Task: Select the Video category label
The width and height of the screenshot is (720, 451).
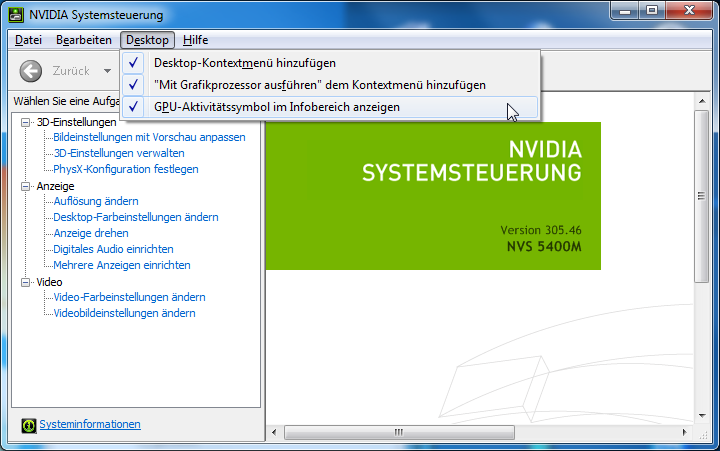Action: pyautogui.click(x=50, y=282)
